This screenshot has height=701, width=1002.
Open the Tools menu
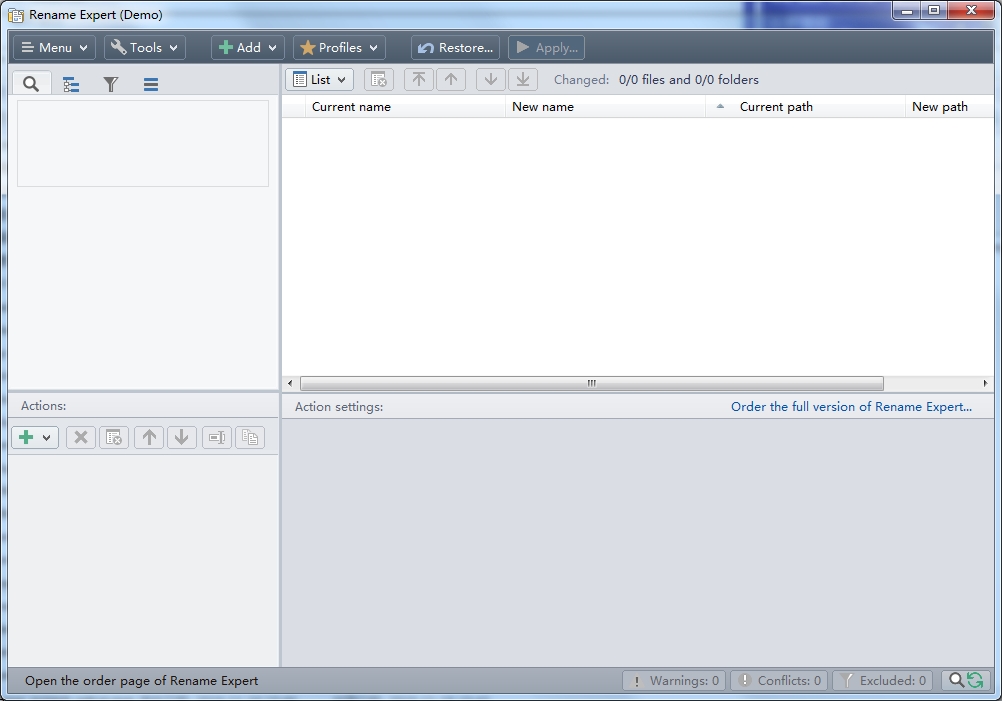[144, 48]
